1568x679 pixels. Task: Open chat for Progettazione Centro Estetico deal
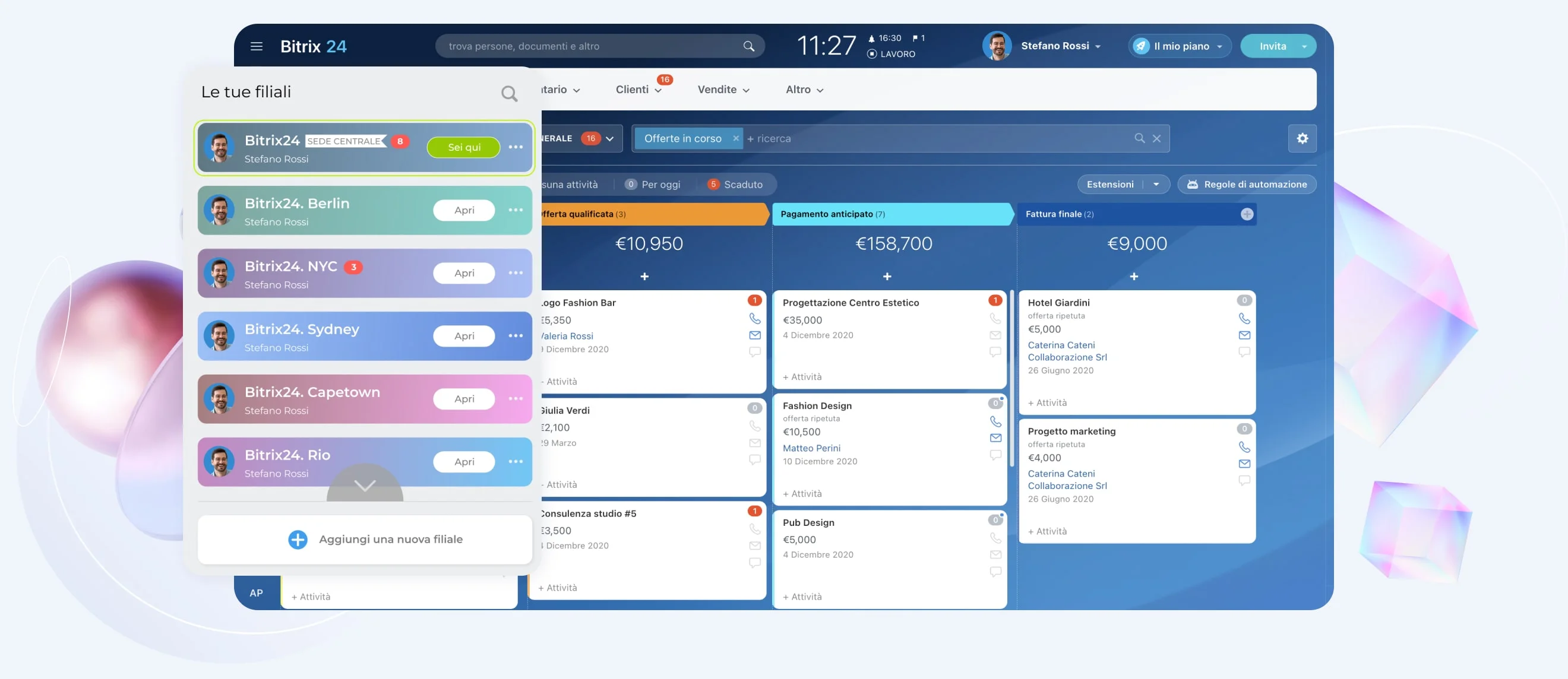pyautogui.click(x=995, y=353)
